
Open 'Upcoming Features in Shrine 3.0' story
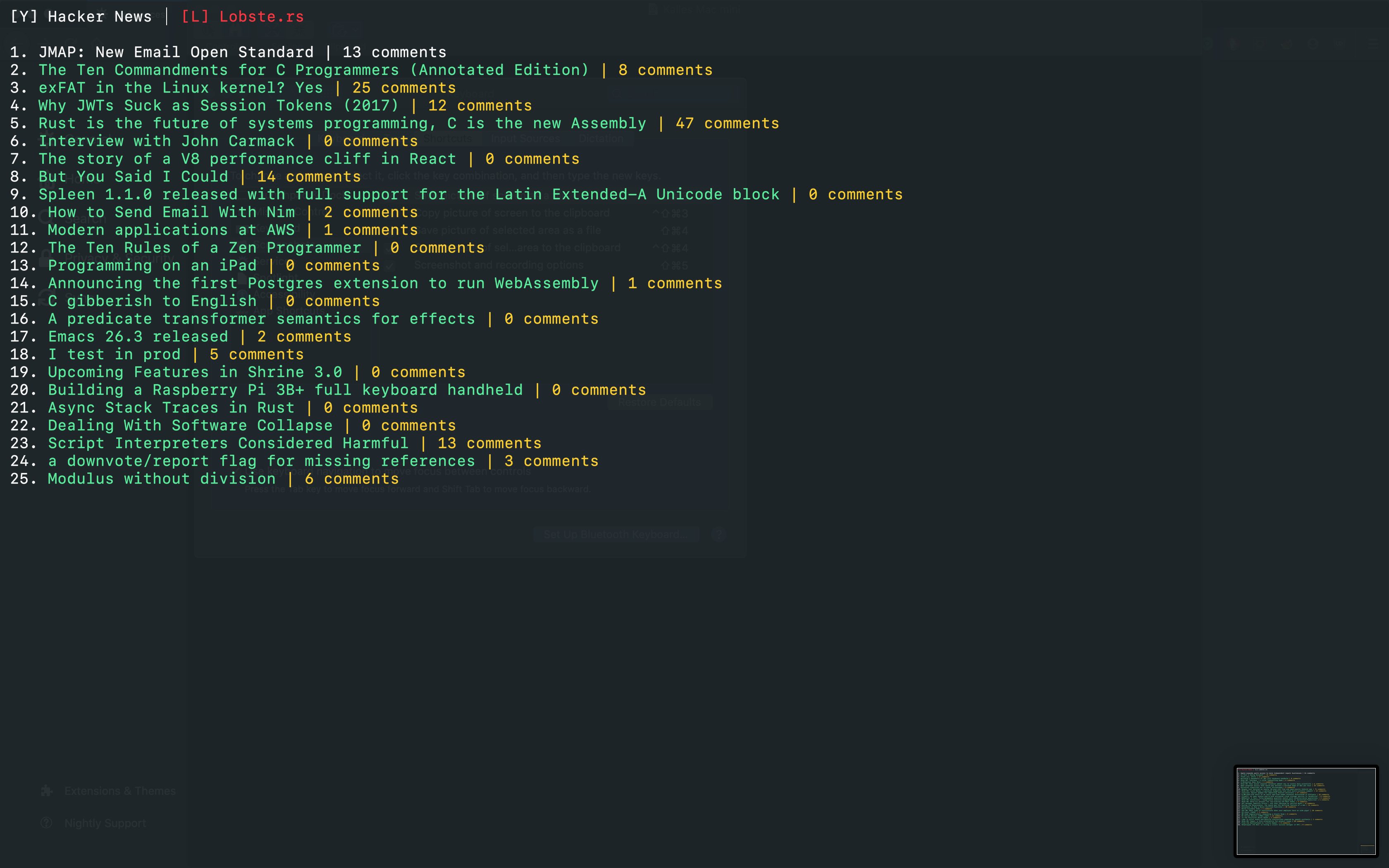coord(195,372)
